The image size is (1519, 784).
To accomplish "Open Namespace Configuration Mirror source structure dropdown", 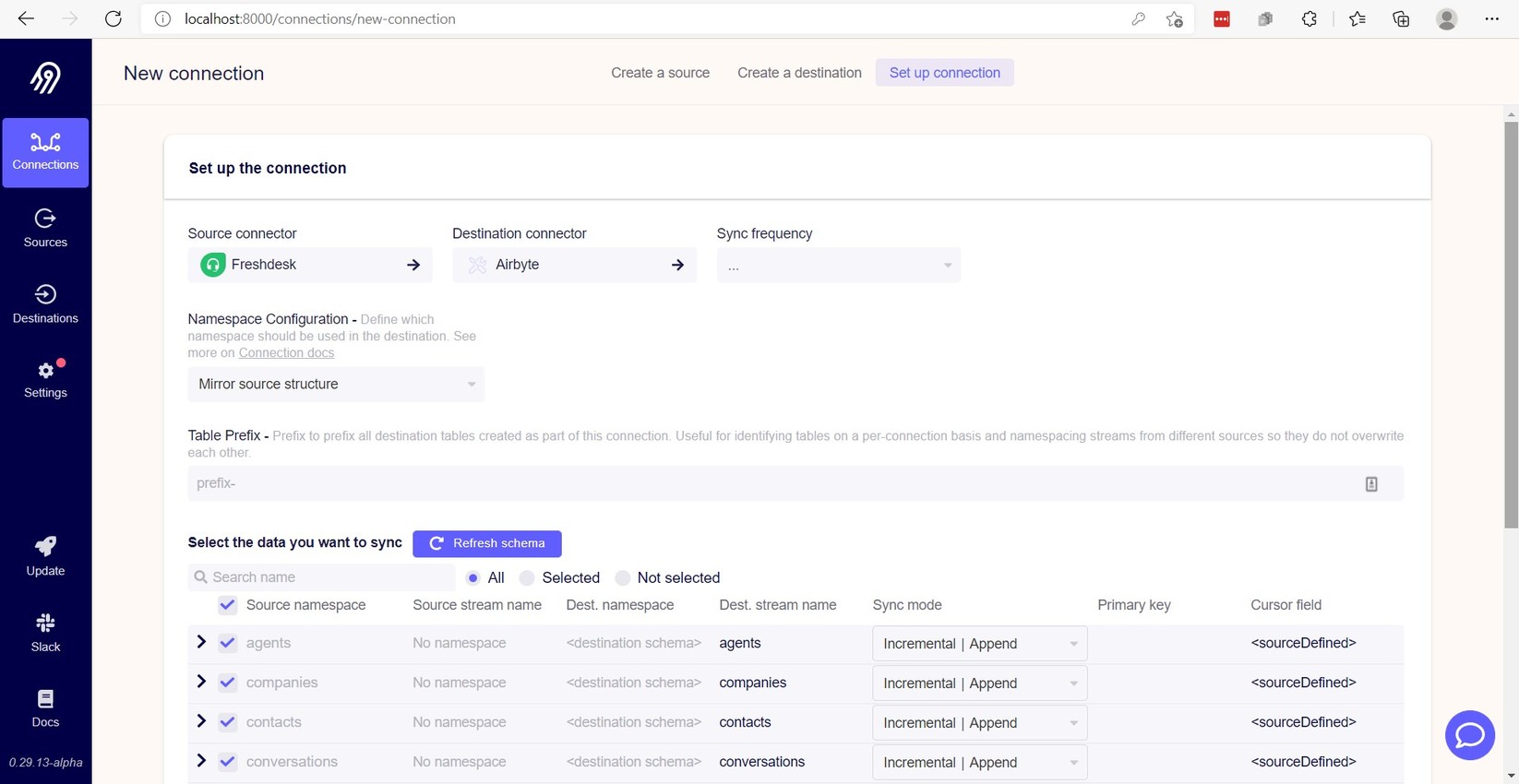I will (336, 384).
